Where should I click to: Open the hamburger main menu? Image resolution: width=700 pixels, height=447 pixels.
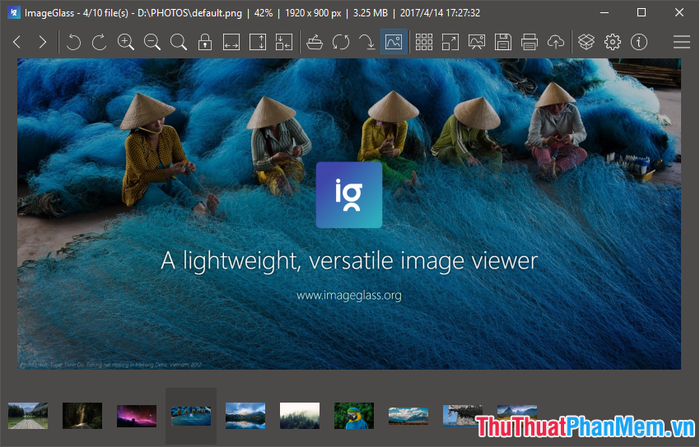[682, 42]
